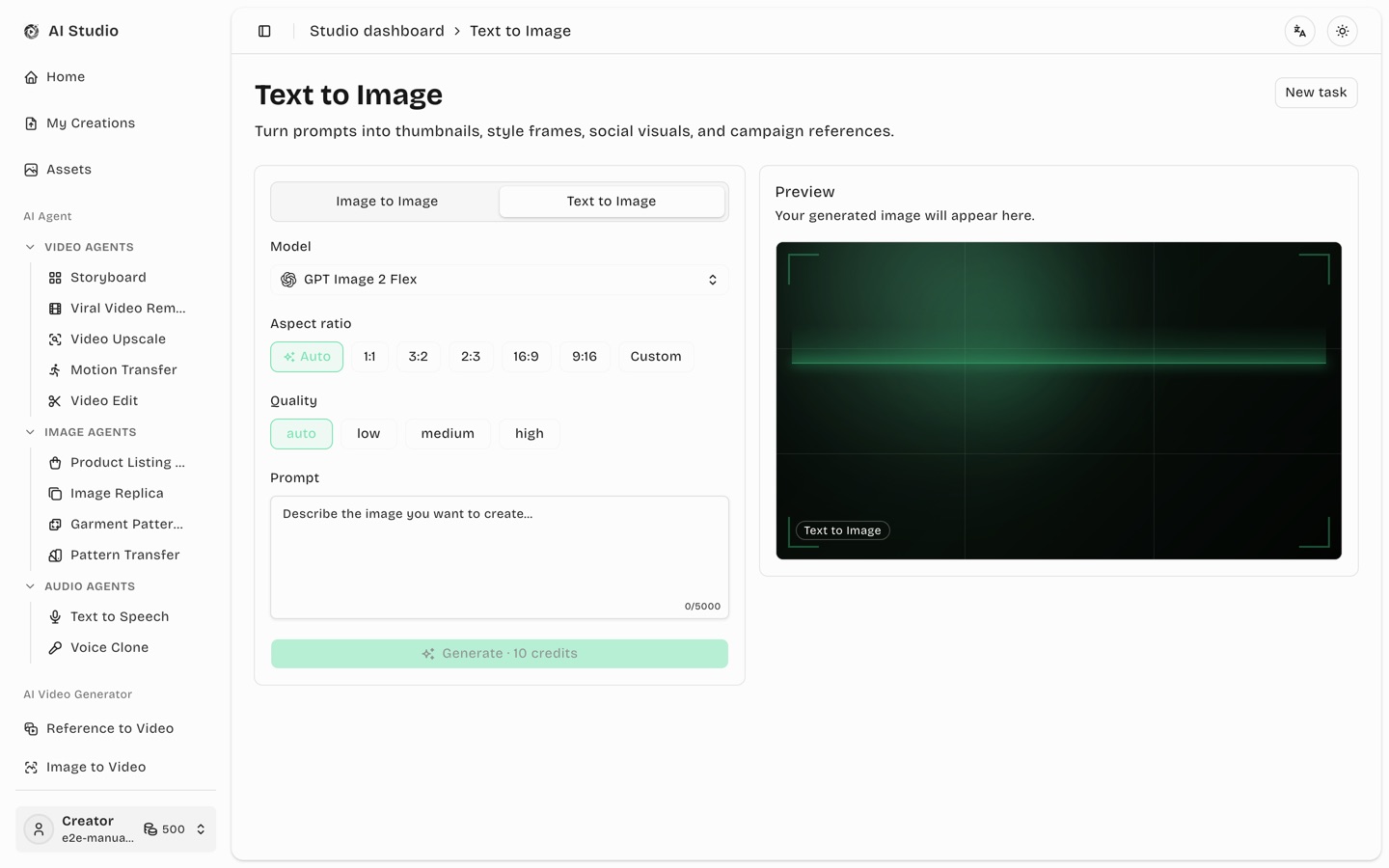
Task: Select 16:9 aspect ratio
Action: 526,357
